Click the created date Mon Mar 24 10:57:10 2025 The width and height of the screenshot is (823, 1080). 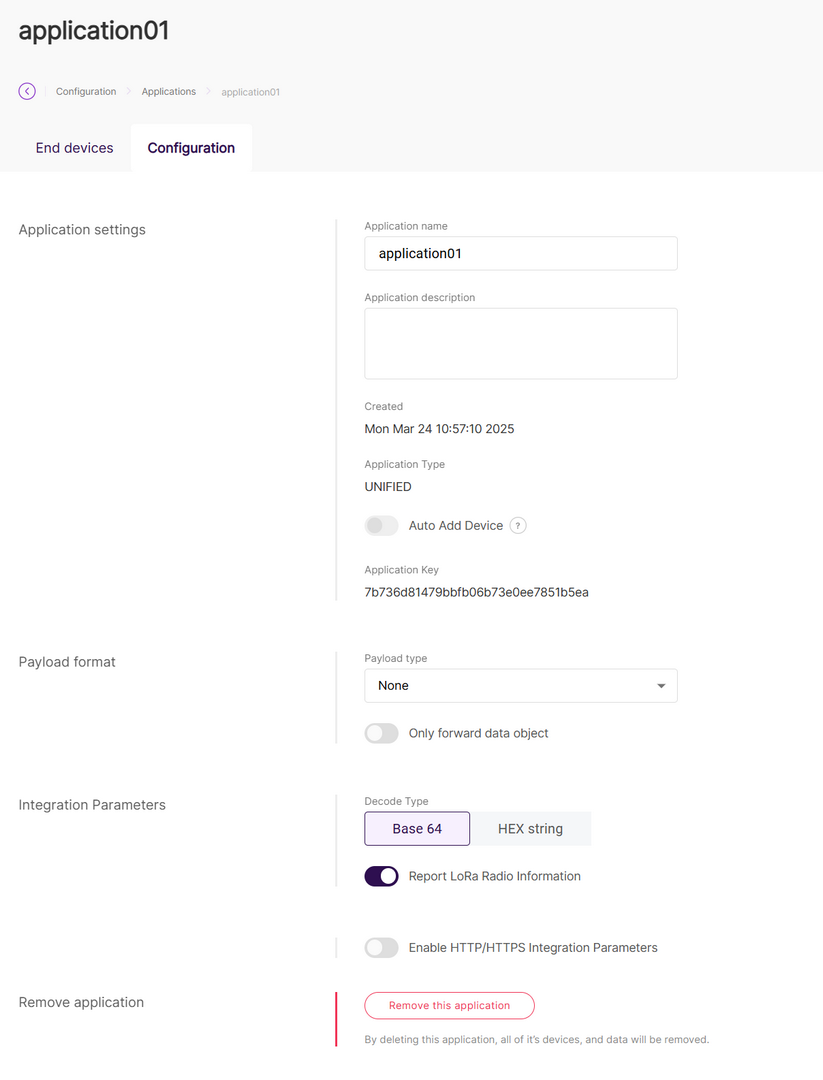coord(439,429)
